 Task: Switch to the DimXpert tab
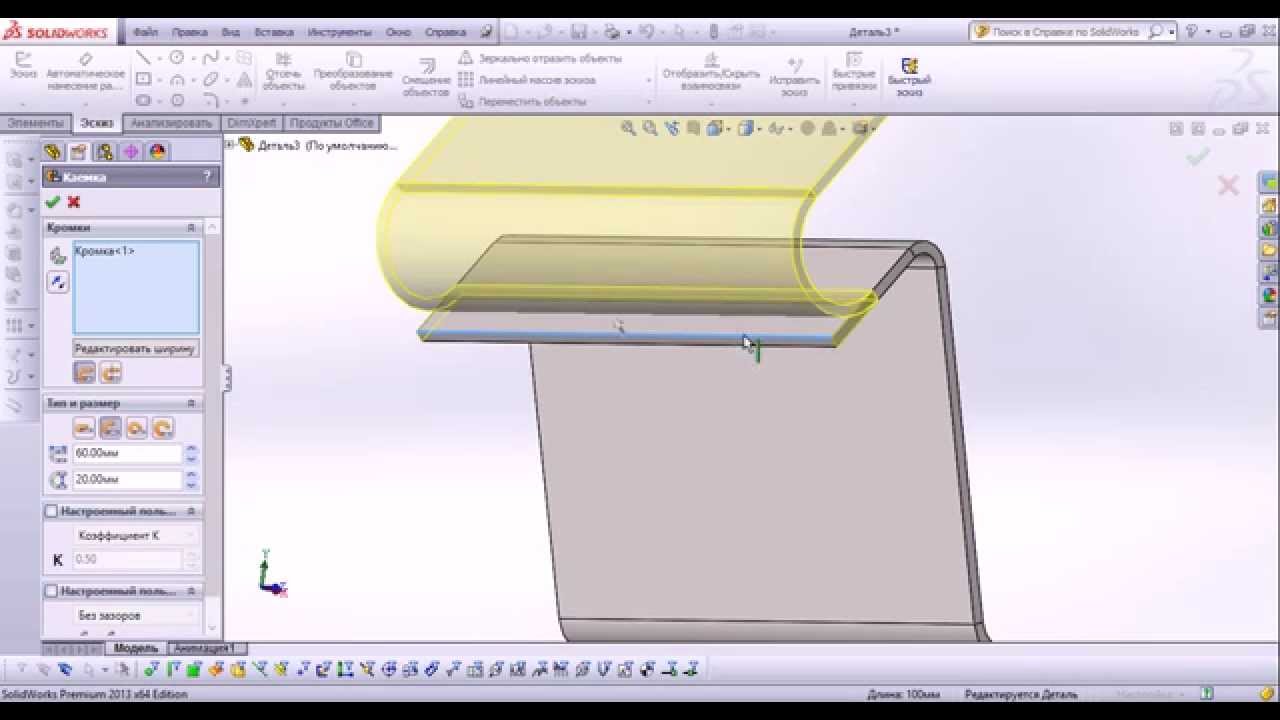[252, 123]
